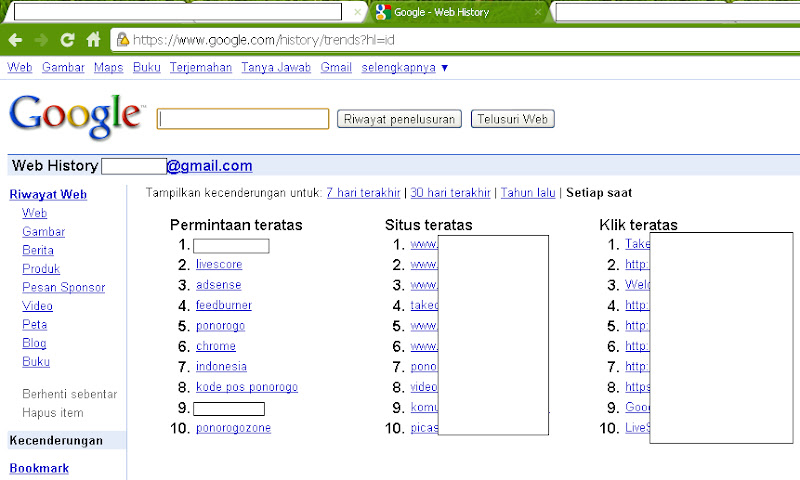Open feedburner query link
The image size is (800, 480).
(x=224, y=305)
